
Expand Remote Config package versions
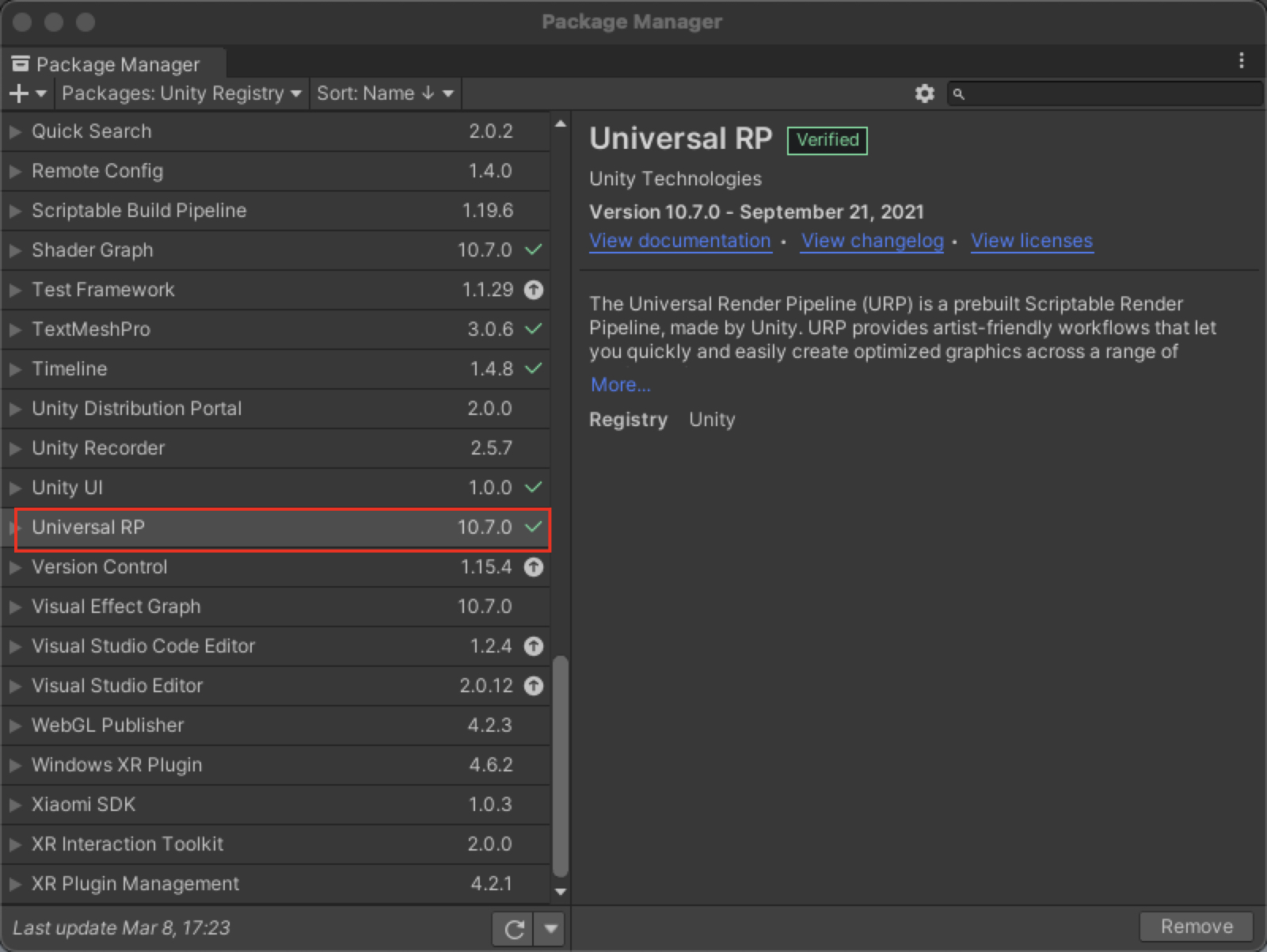tap(15, 171)
